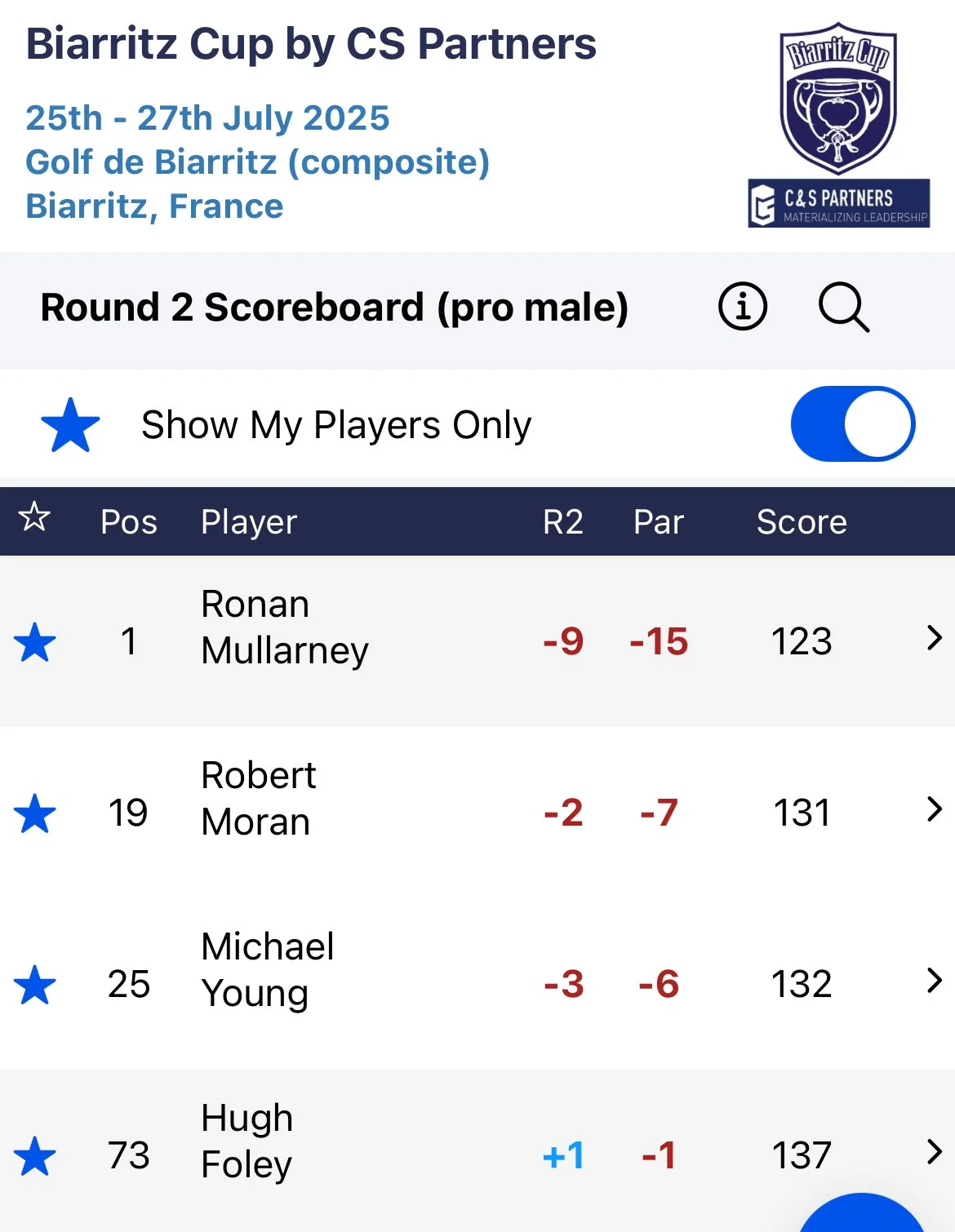Image resolution: width=955 pixels, height=1232 pixels.
Task: Click the star outline in table header
Action: coord(34,517)
